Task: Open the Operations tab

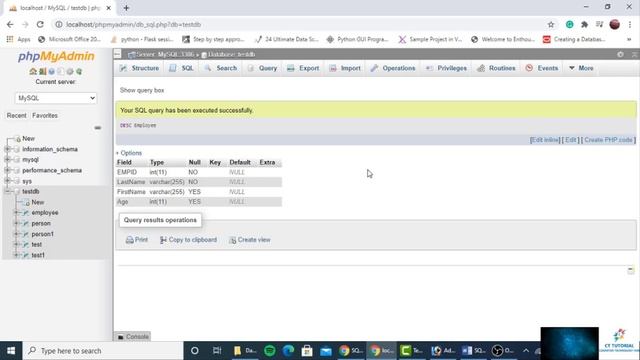Action: [x=393, y=68]
